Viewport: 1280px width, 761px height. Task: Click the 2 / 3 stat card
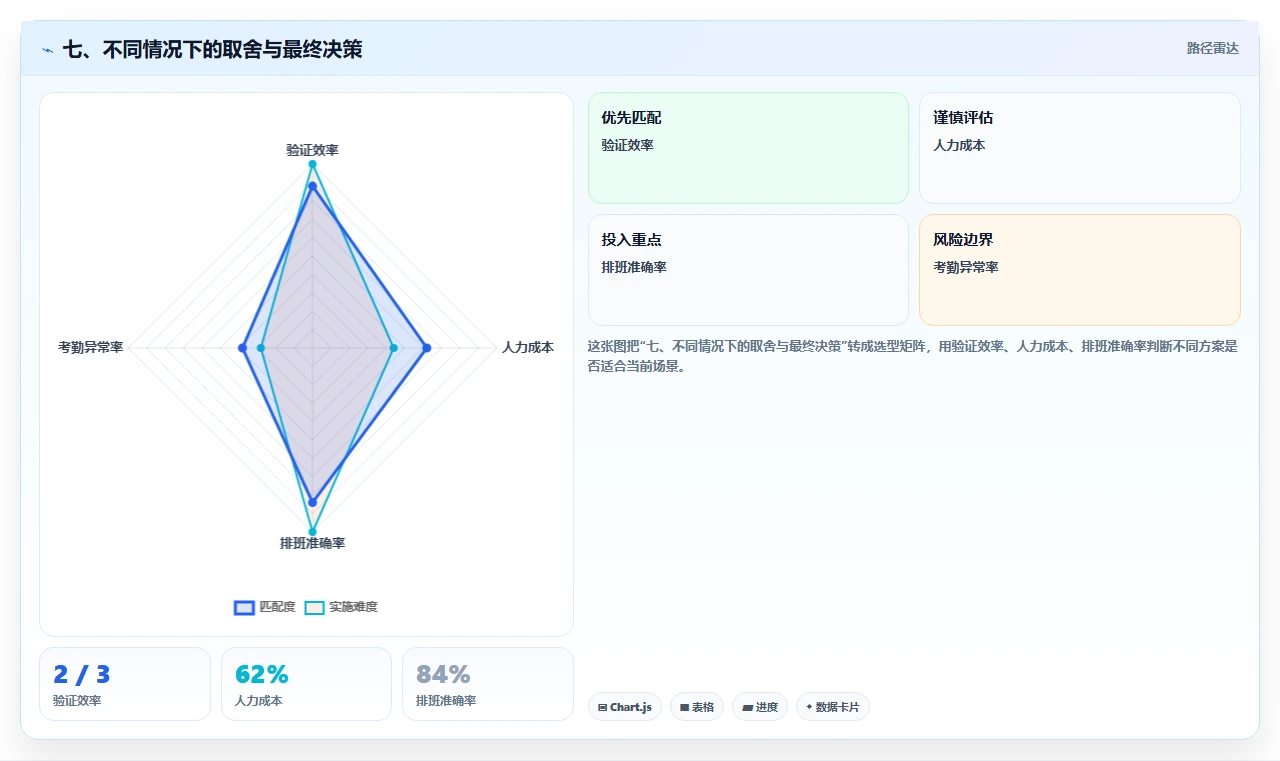click(x=125, y=684)
